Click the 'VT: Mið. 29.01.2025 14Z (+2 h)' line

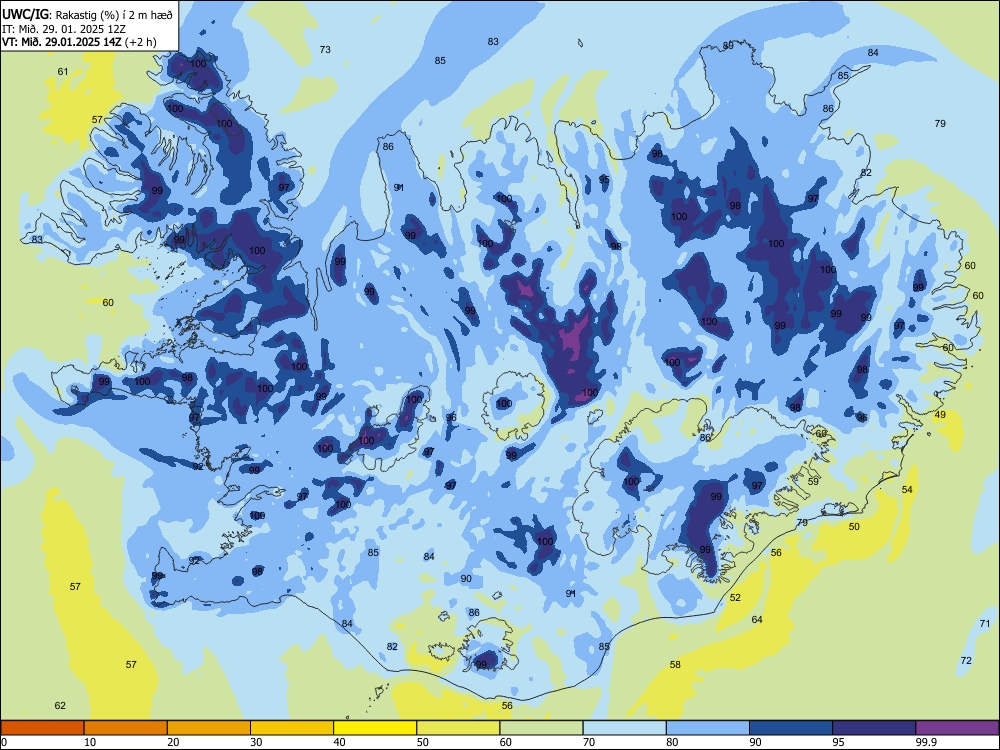(x=79, y=42)
